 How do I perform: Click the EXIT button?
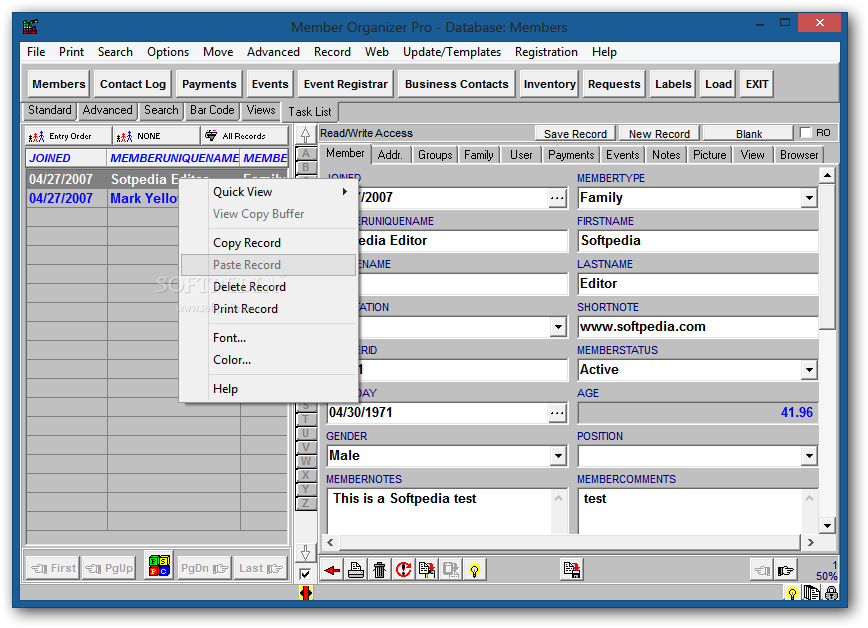tap(756, 84)
